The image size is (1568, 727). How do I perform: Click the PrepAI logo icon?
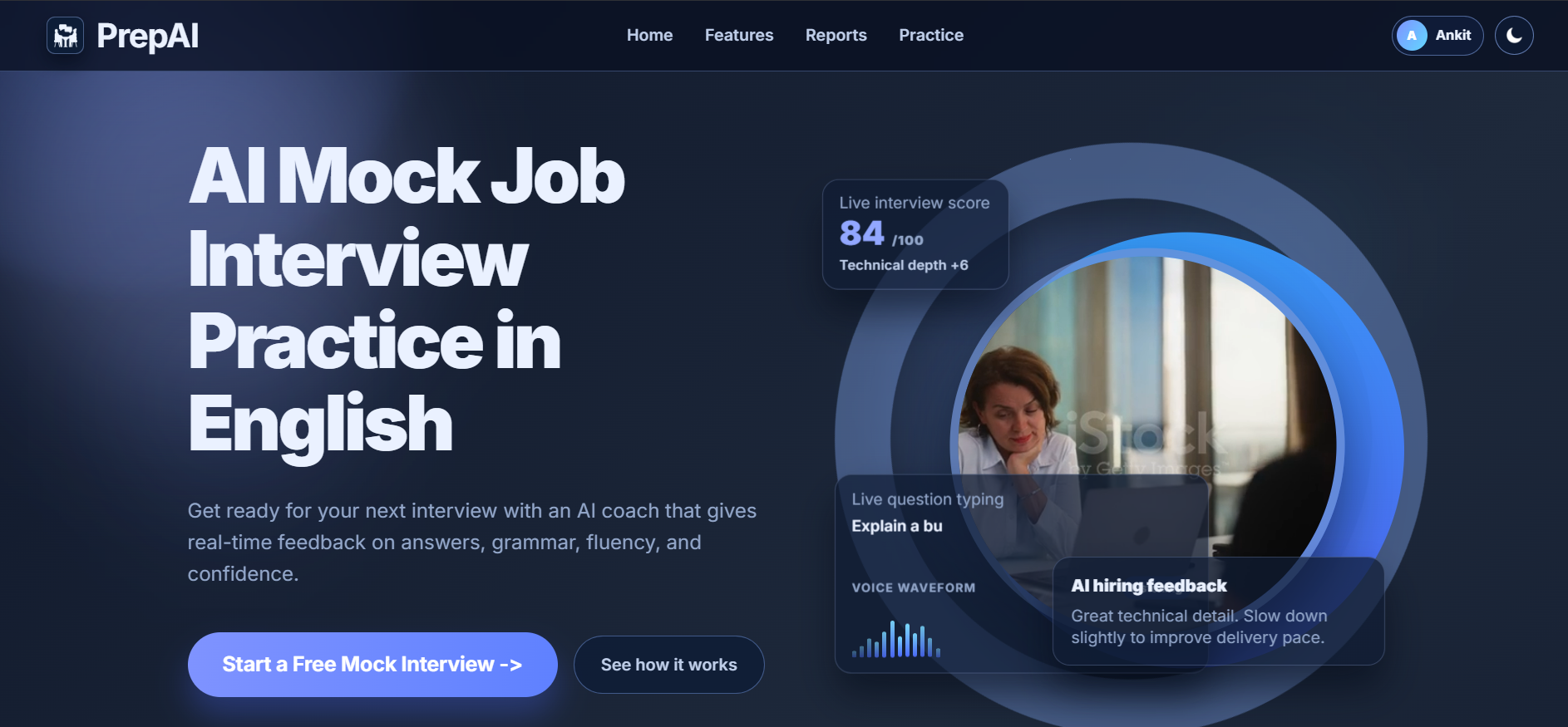[65, 36]
